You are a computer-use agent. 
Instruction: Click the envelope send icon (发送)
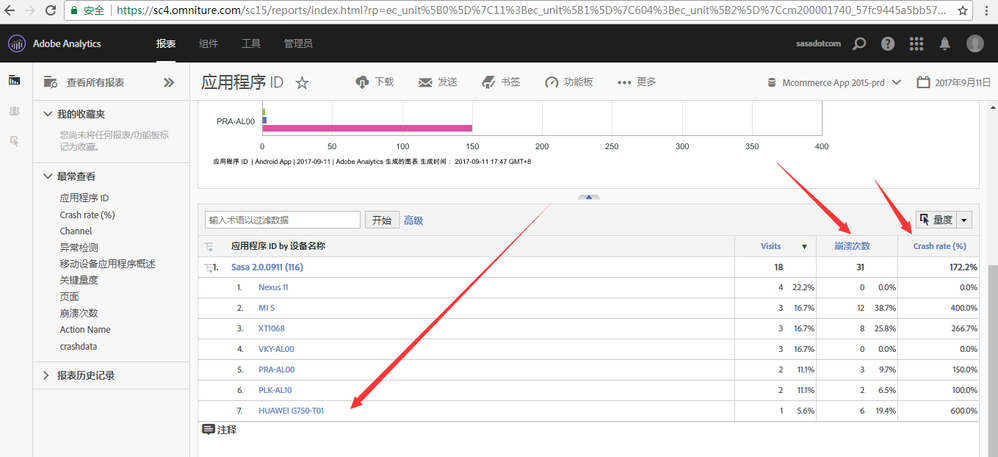coord(425,82)
